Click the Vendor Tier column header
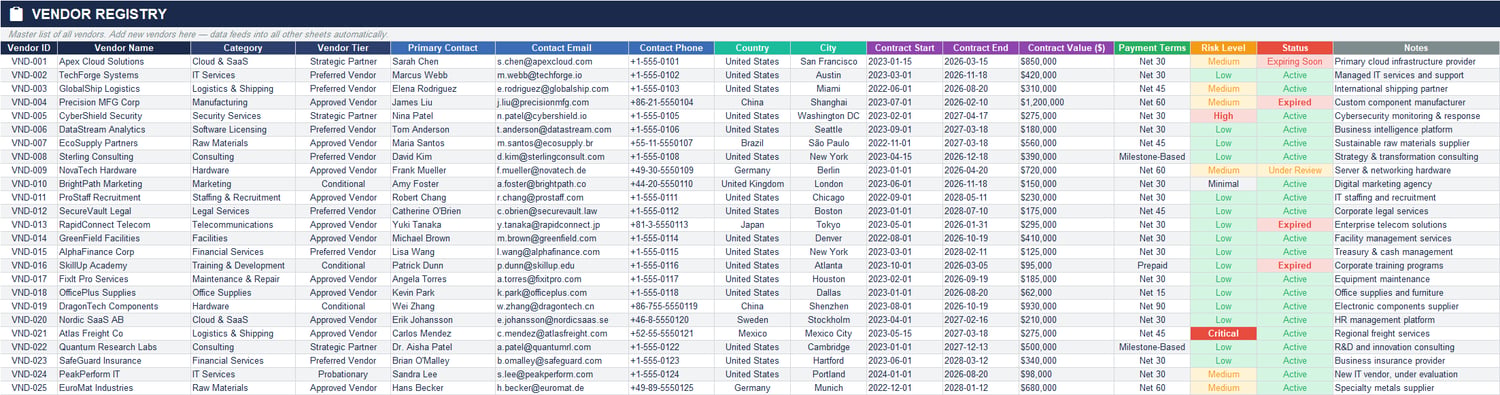 pos(343,47)
